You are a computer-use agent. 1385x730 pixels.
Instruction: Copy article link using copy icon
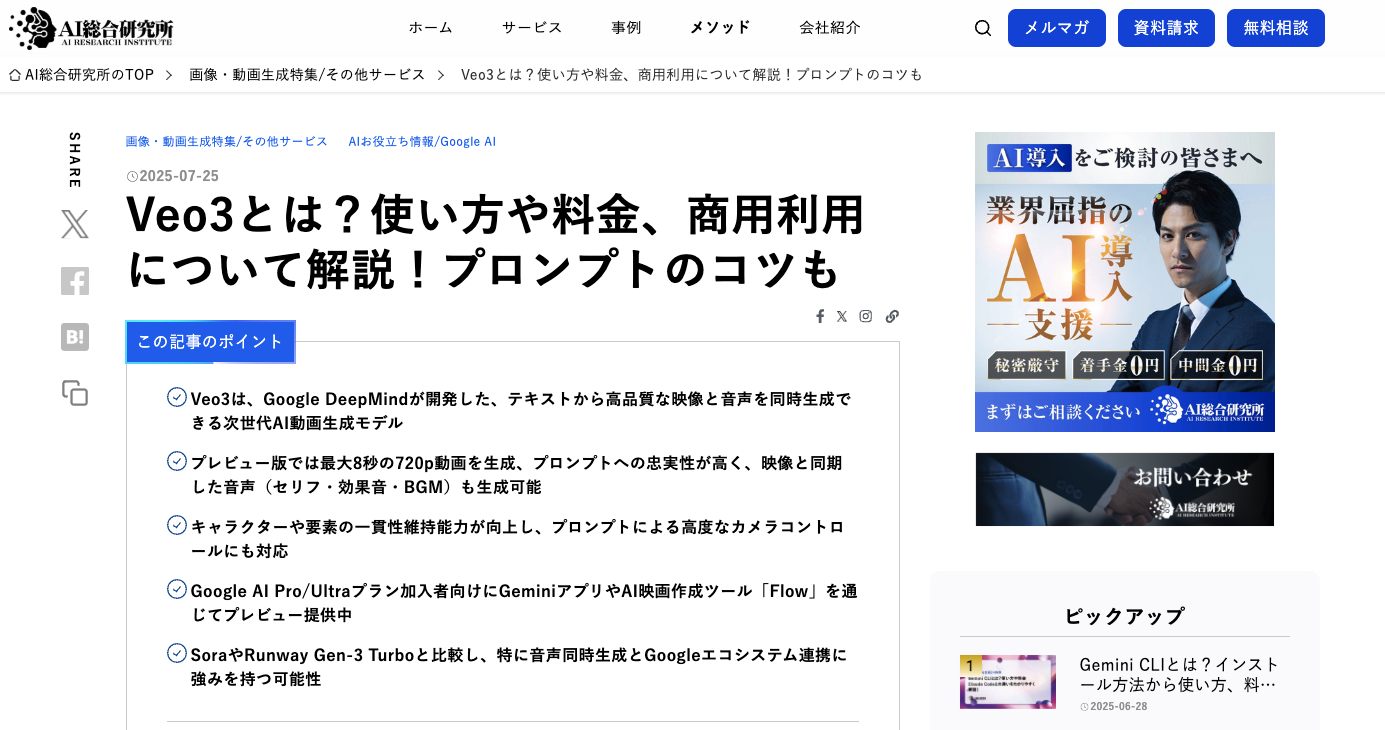(x=75, y=393)
